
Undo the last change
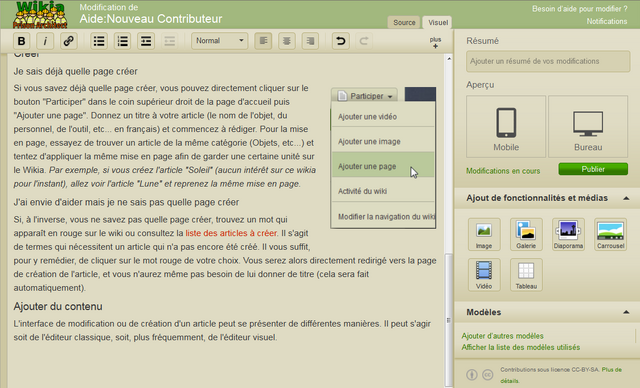click(x=340, y=41)
